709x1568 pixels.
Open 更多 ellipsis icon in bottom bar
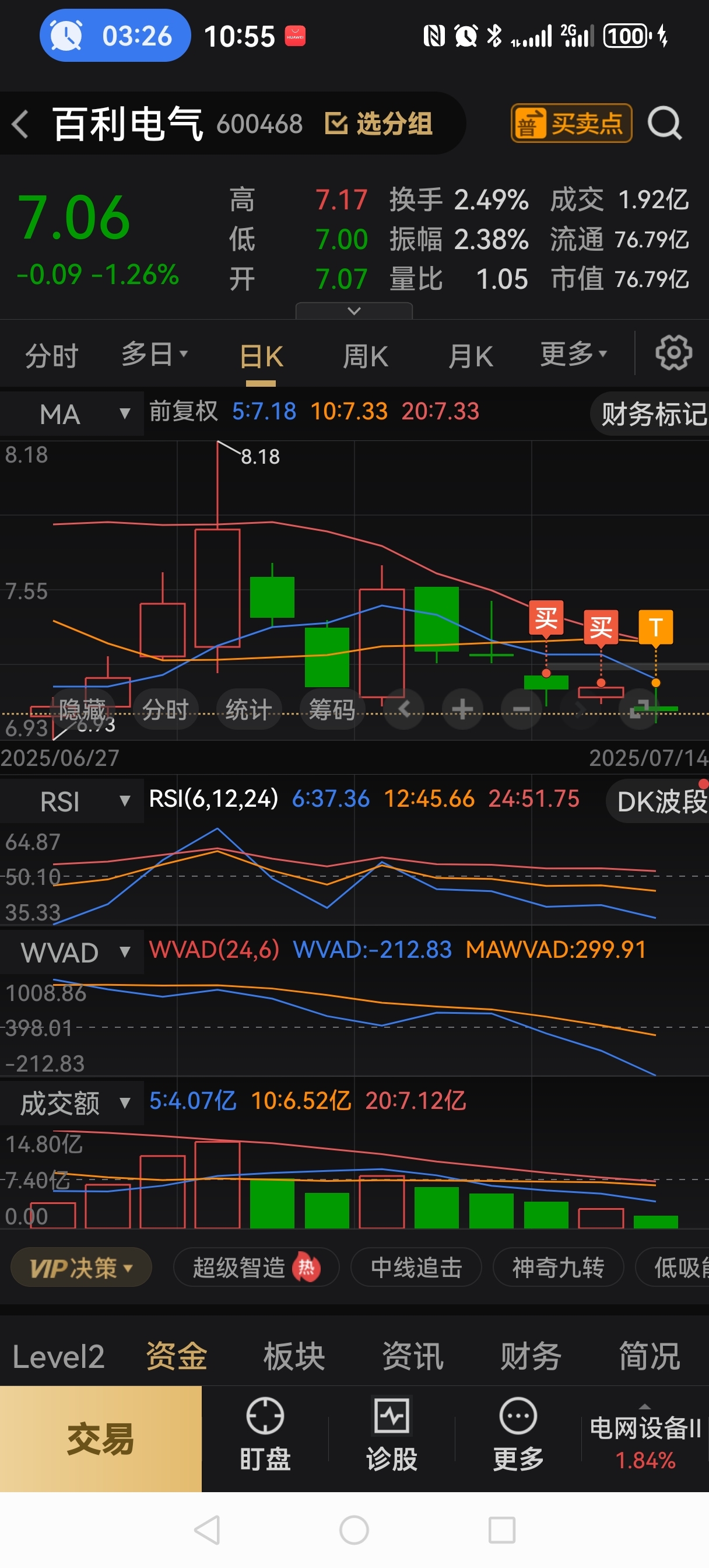pyautogui.click(x=518, y=1415)
